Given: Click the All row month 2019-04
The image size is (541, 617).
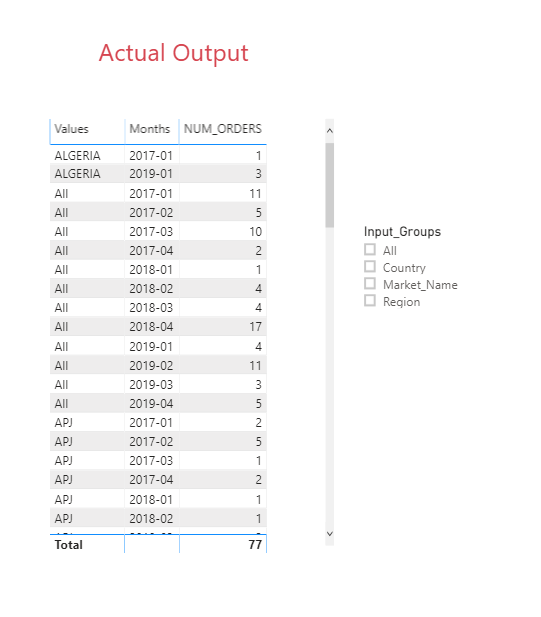Looking at the screenshot, I should click(151, 404).
